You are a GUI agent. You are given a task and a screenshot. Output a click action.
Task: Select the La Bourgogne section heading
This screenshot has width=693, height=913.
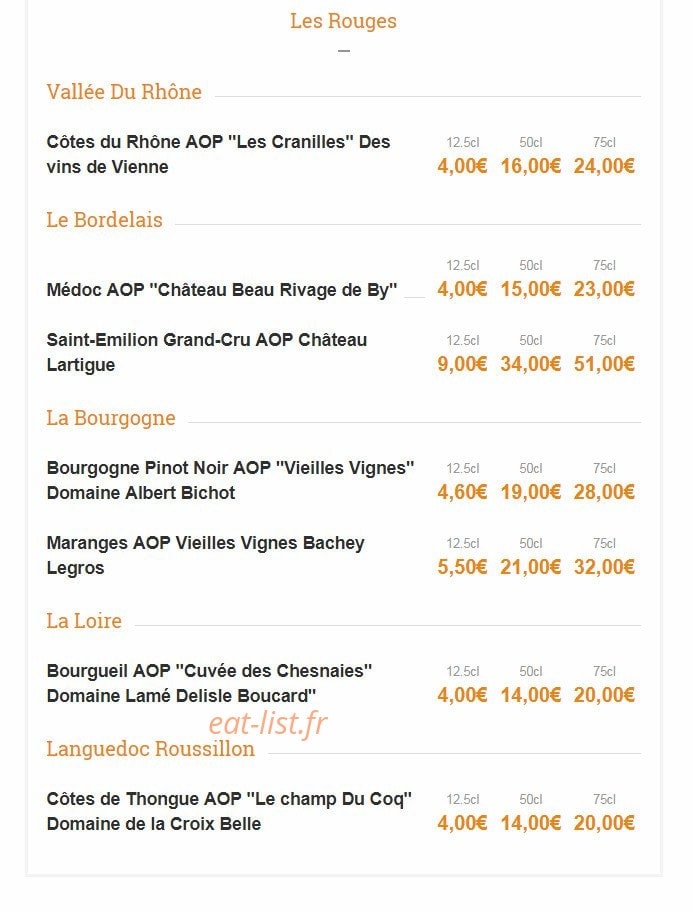[111, 418]
